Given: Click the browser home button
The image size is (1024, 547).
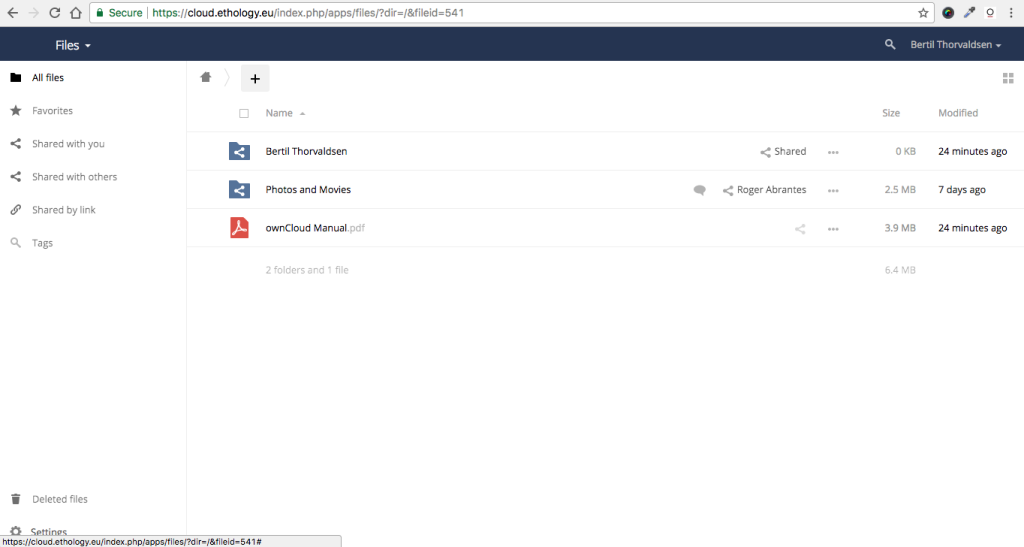Looking at the screenshot, I should coord(76,12).
